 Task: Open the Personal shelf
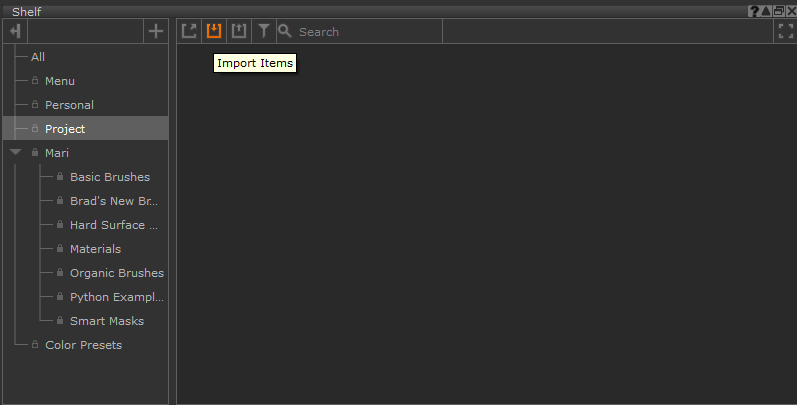(69, 105)
